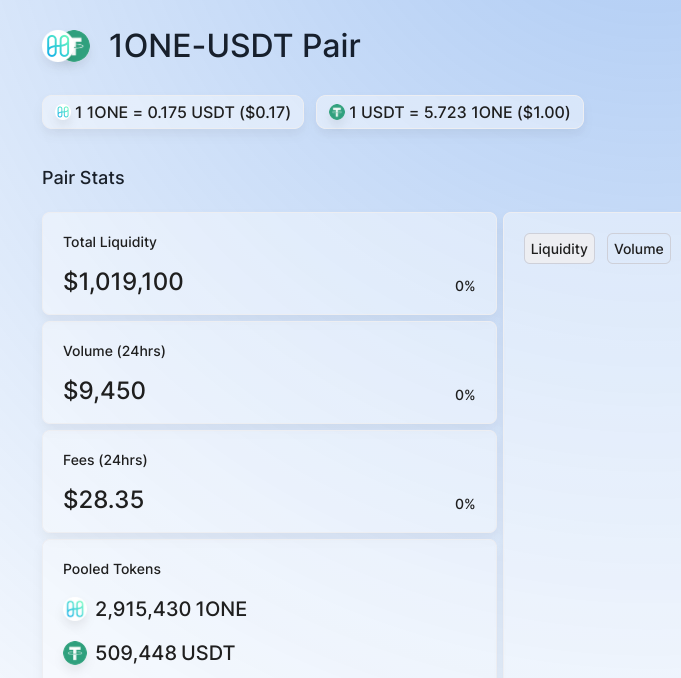Click the 0% change in Volume card
The image size is (681, 678).
pyautogui.click(x=465, y=395)
